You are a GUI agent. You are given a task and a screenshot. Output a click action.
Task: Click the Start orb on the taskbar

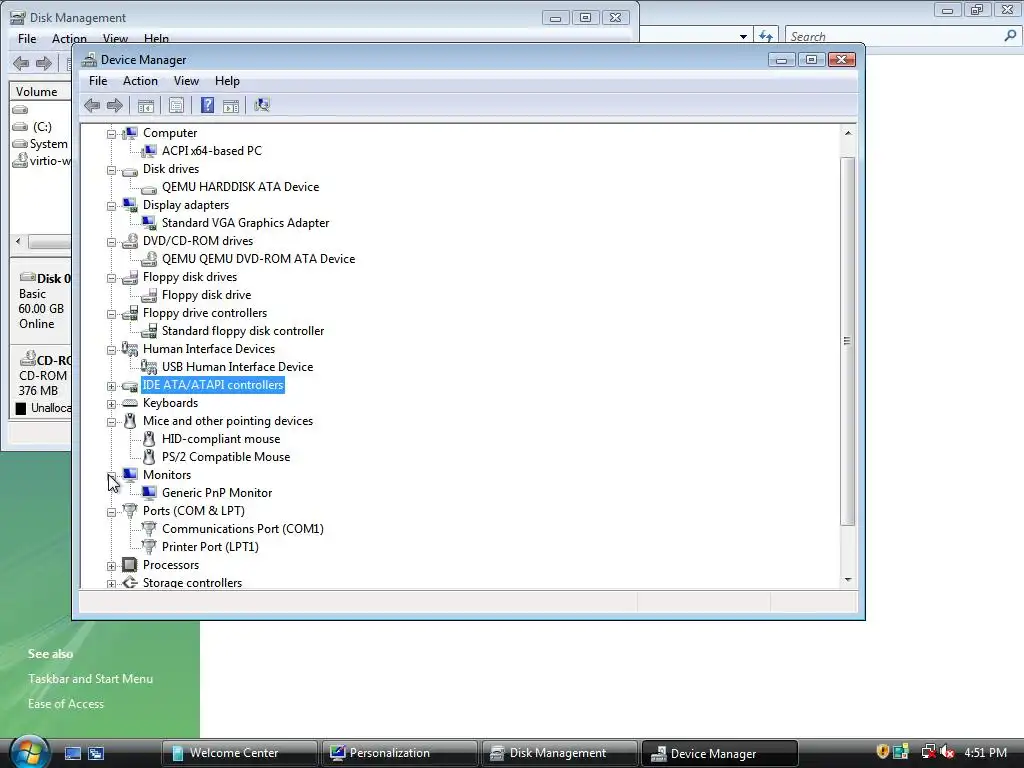[29, 752]
